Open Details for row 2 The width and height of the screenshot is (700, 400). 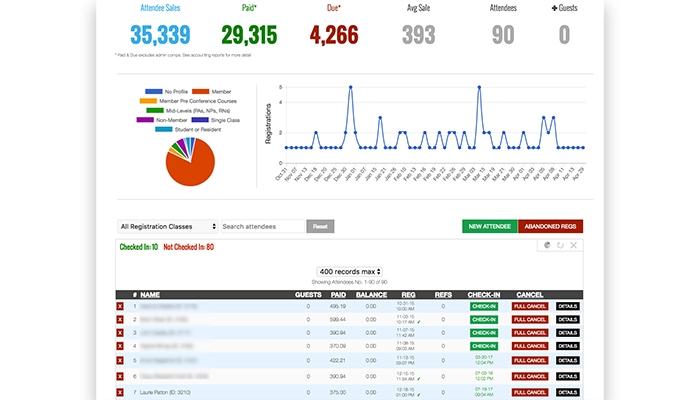(568, 320)
